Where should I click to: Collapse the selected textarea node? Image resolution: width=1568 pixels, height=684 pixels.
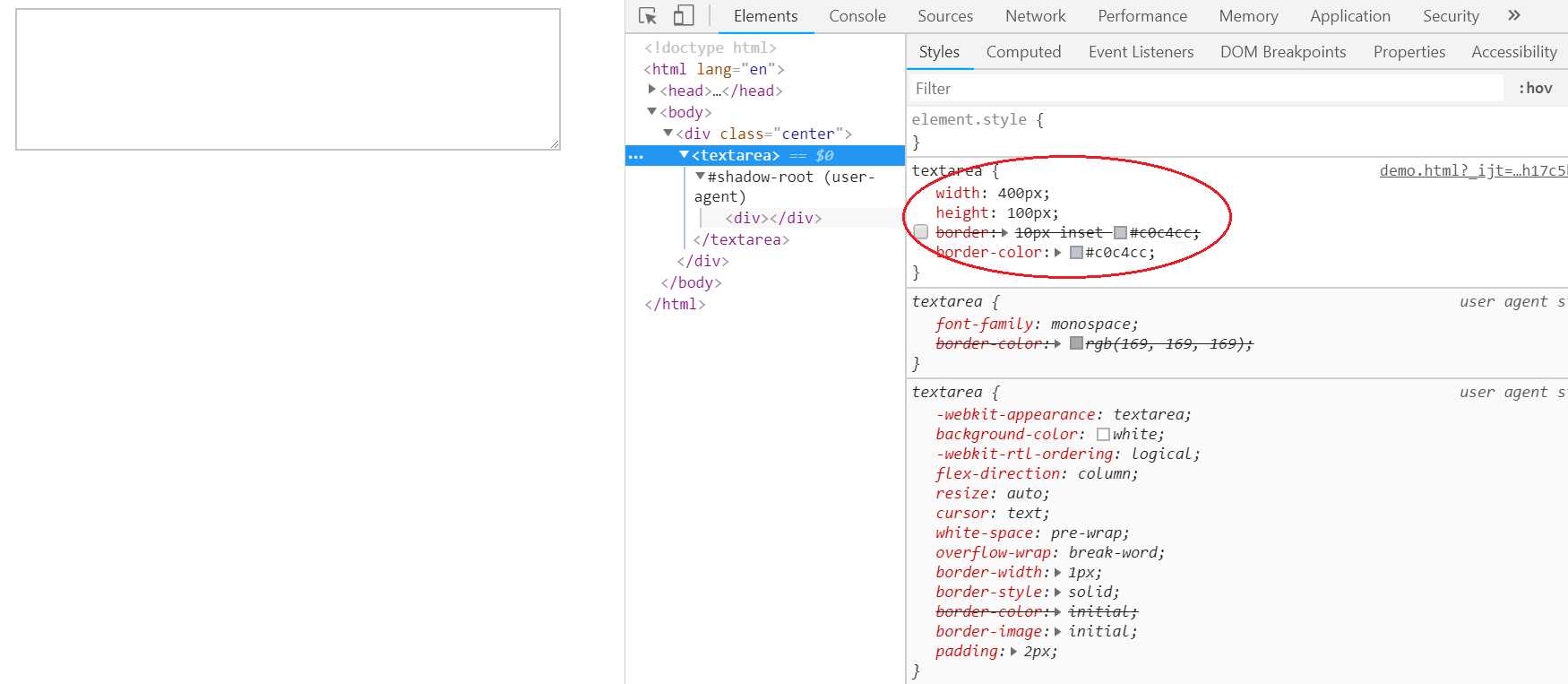[685, 154]
